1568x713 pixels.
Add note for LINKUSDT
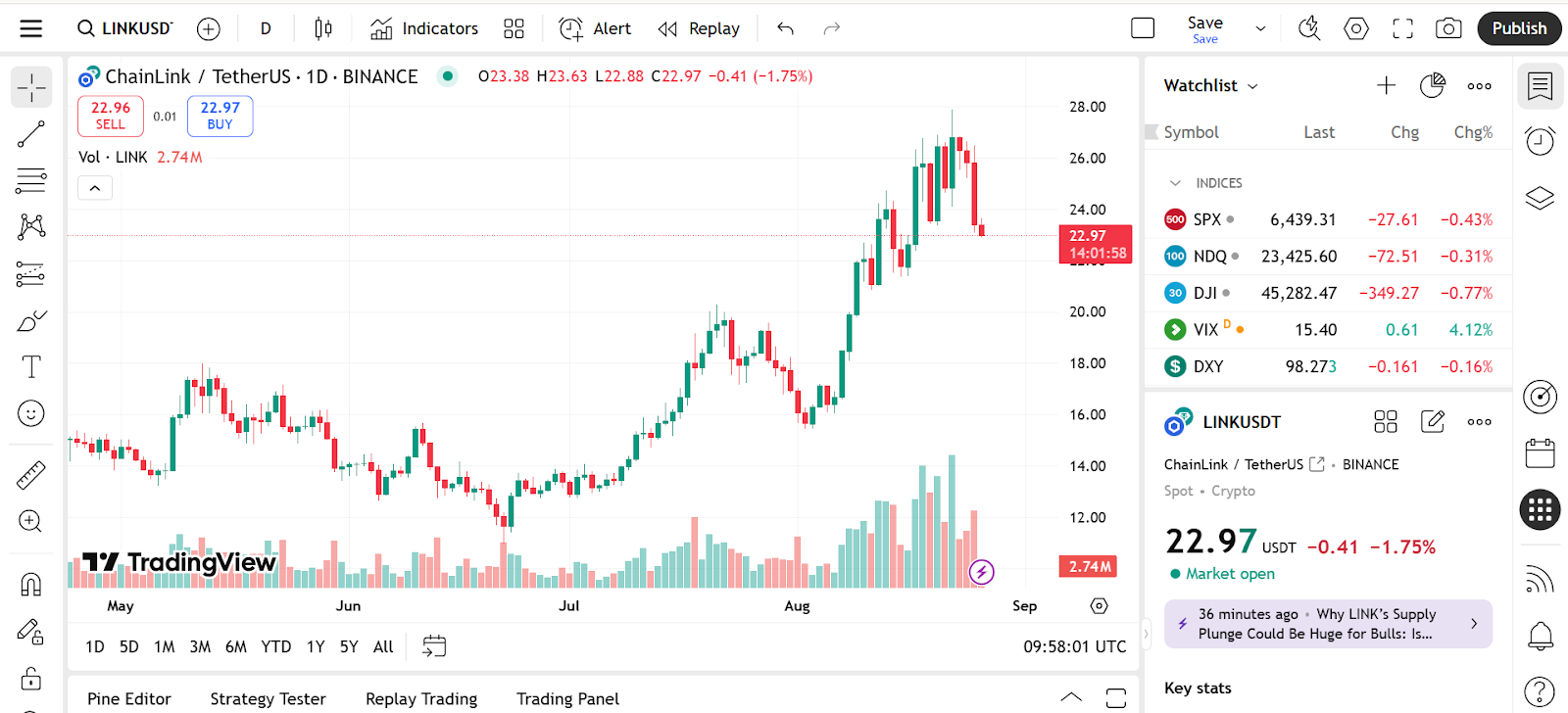(1433, 422)
